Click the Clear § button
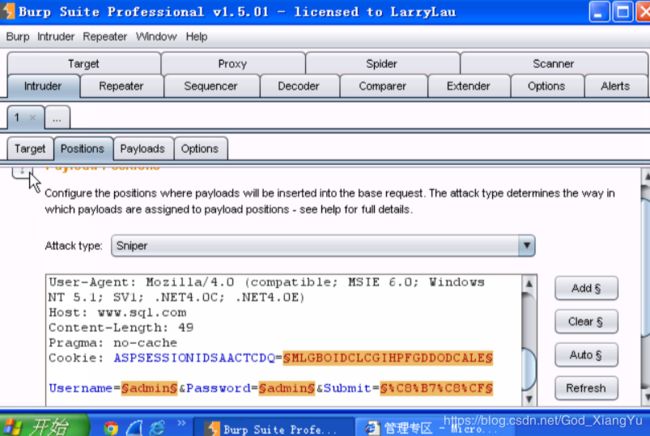The width and height of the screenshot is (650, 436). tap(586, 322)
